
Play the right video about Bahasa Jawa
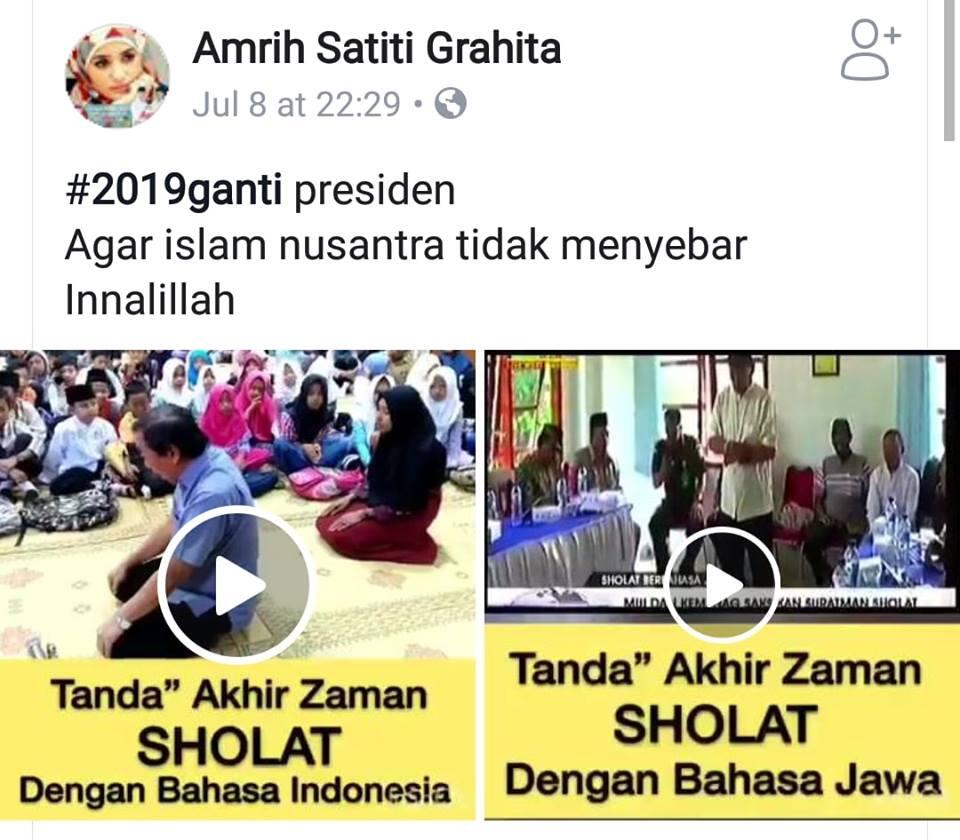(722, 585)
